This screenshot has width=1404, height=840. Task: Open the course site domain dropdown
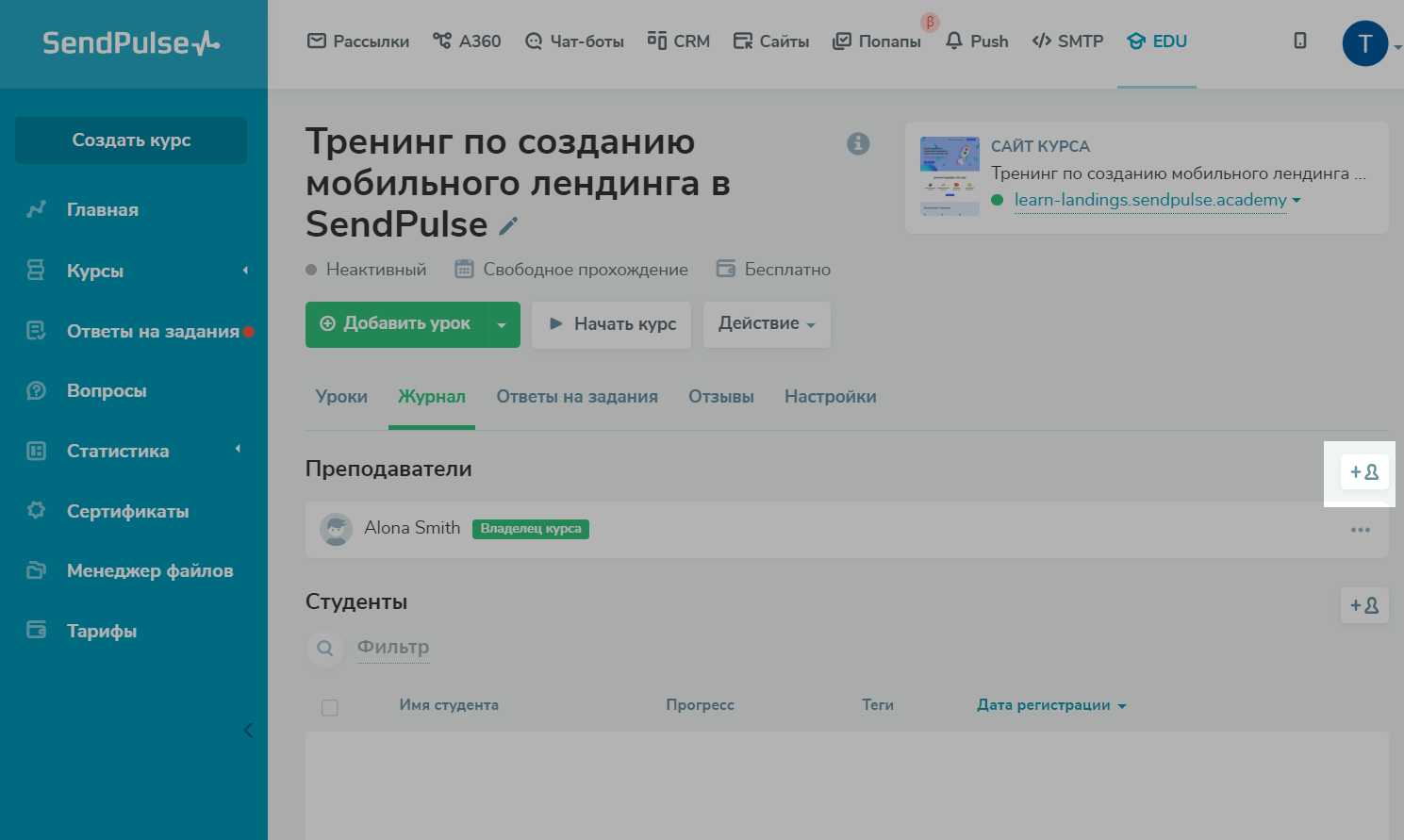coord(1297,200)
